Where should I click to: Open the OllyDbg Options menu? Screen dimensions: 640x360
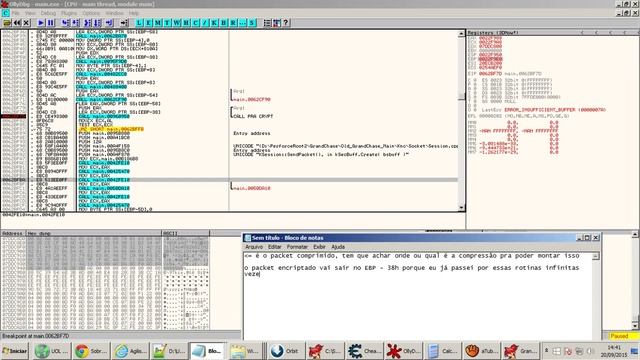point(91,13)
